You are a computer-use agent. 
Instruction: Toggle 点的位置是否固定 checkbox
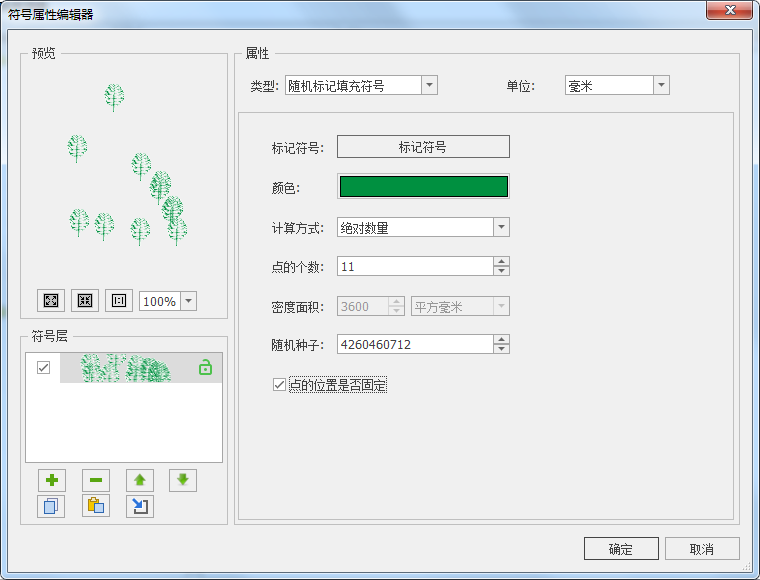pos(280,384)
